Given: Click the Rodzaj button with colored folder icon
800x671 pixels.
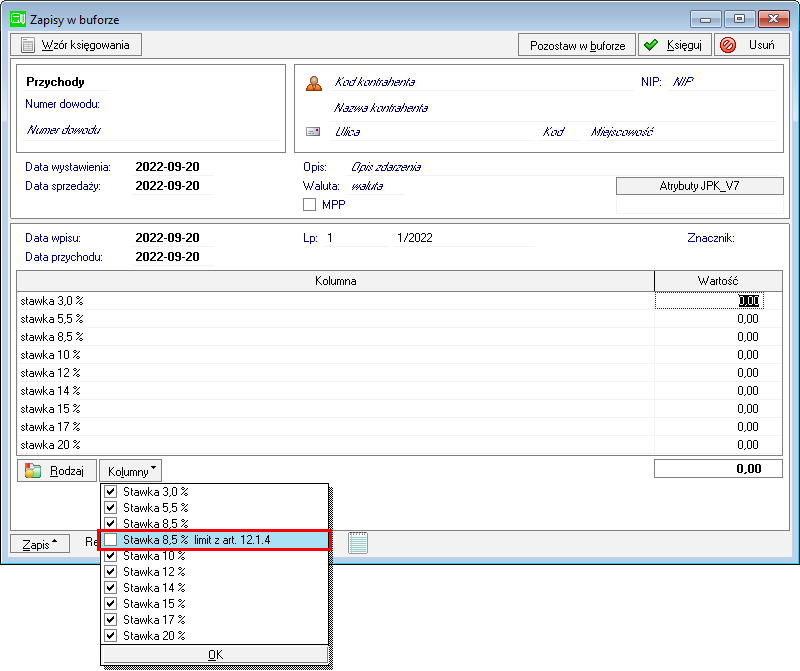Looking at the screenshot, I should (57, 471).
